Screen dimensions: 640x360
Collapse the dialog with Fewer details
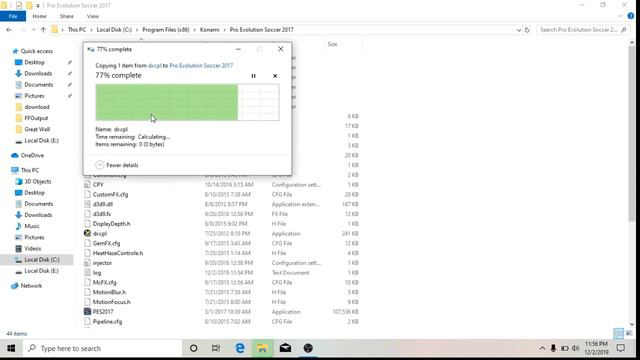[117, 165]
